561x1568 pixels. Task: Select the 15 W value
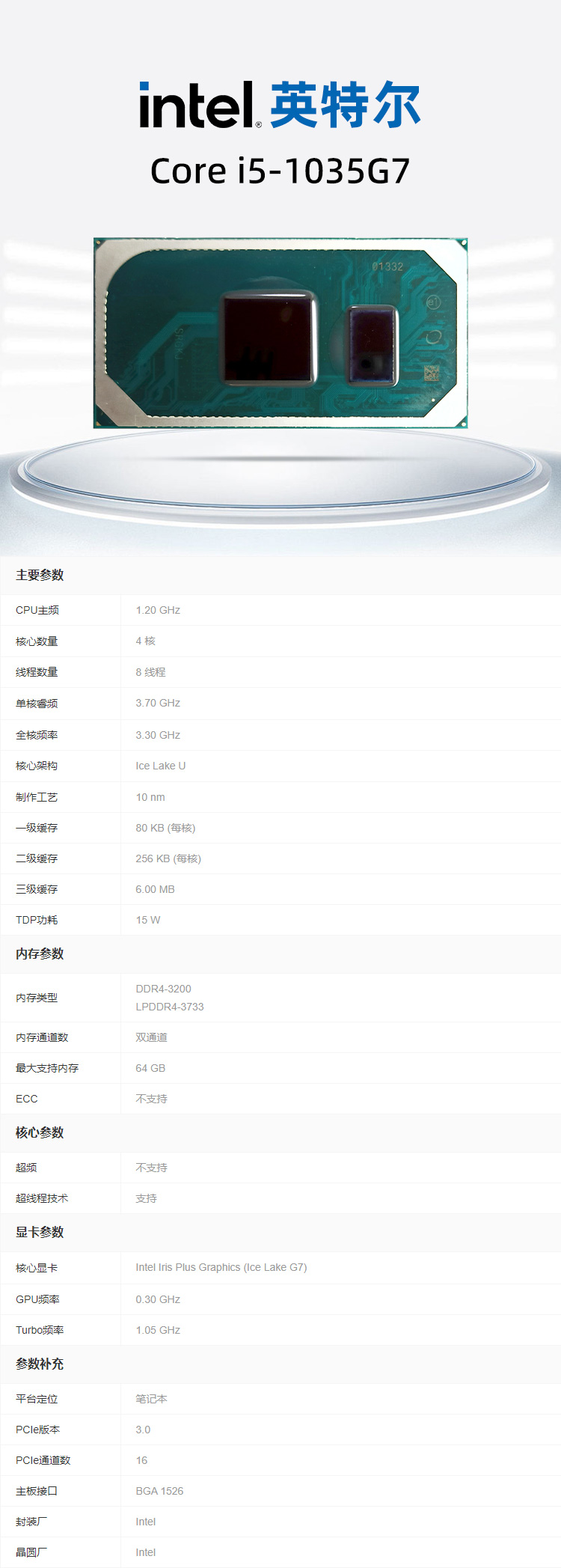coord(148,920)
